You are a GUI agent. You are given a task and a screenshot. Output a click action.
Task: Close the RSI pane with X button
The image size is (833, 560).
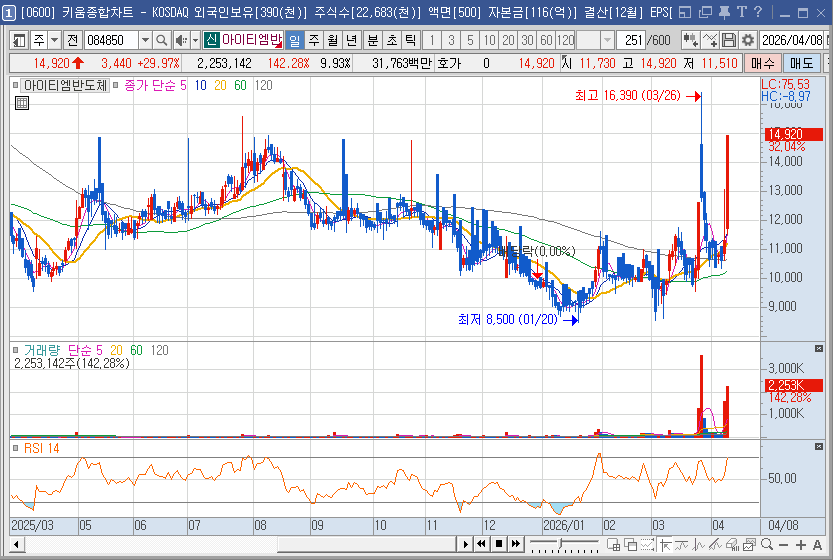point(819,447)
